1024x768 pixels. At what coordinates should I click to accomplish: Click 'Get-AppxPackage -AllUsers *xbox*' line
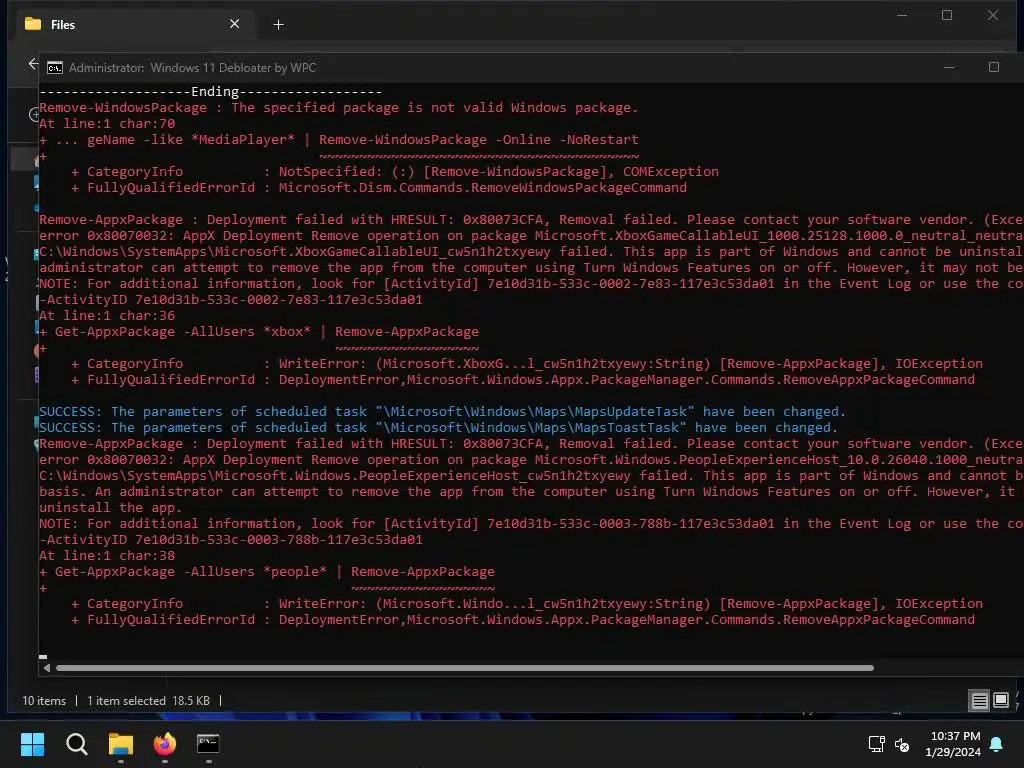click(x=259, y=332)
